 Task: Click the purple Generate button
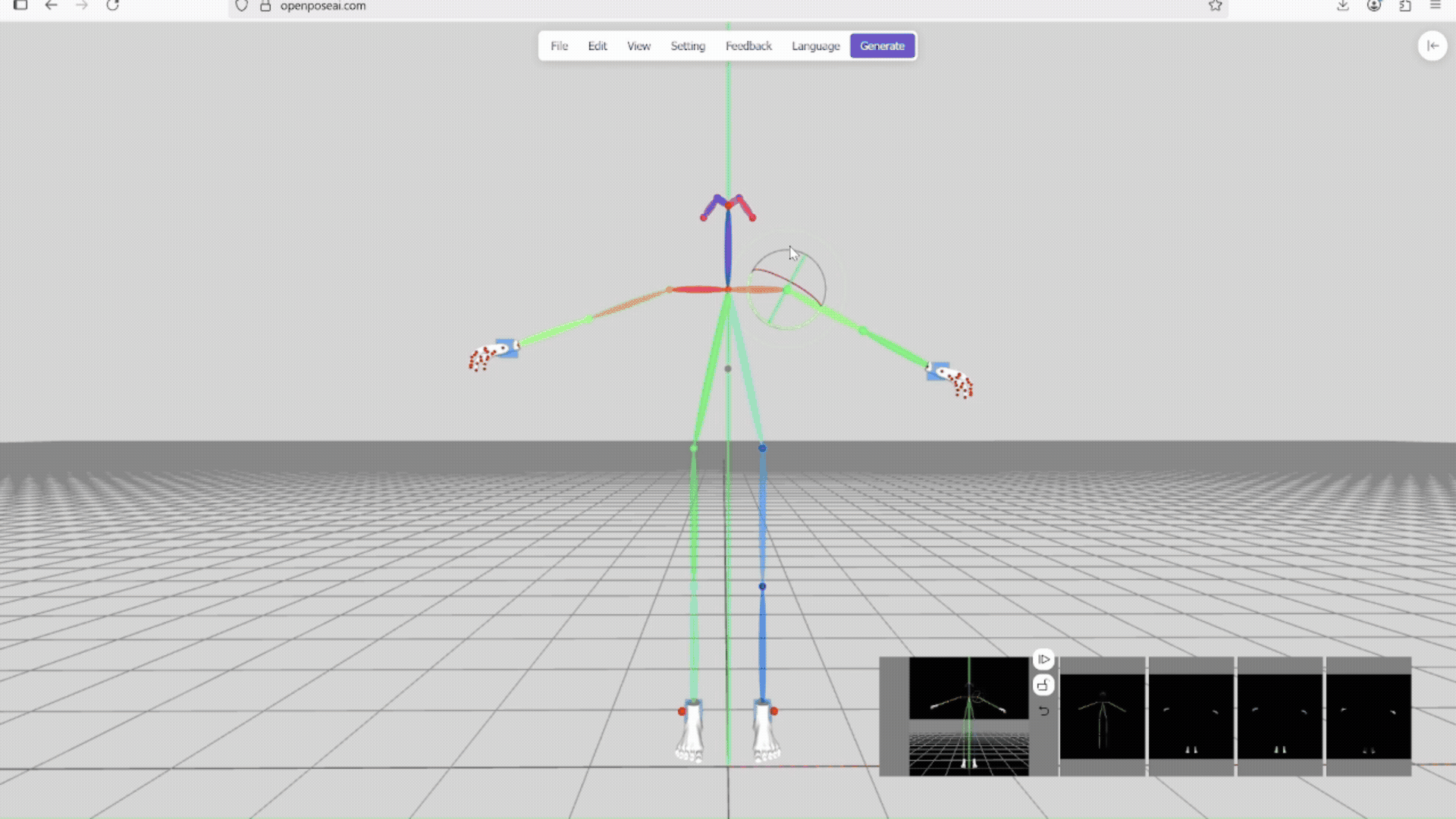point(882,46)
